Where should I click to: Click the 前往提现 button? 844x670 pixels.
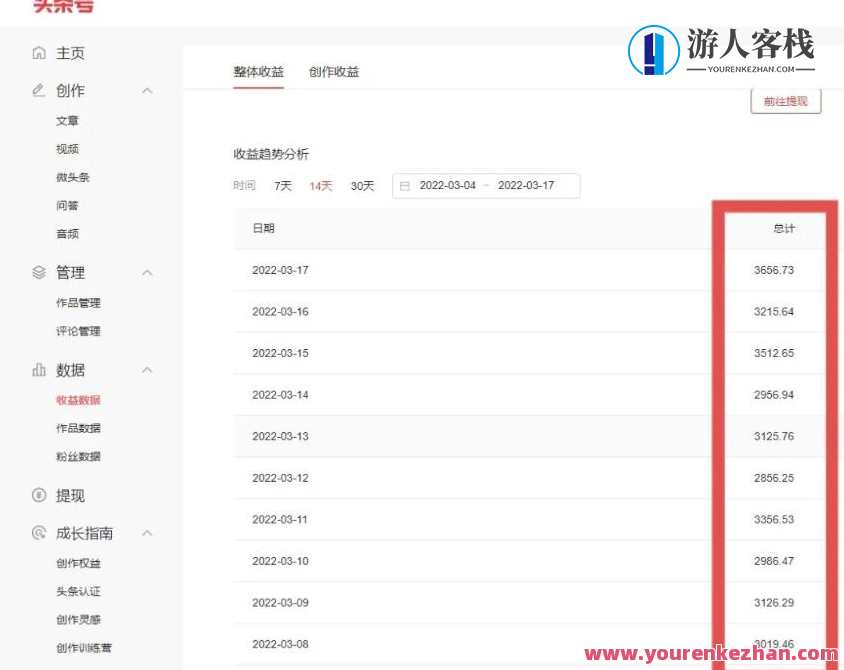(x=786, y=101)
